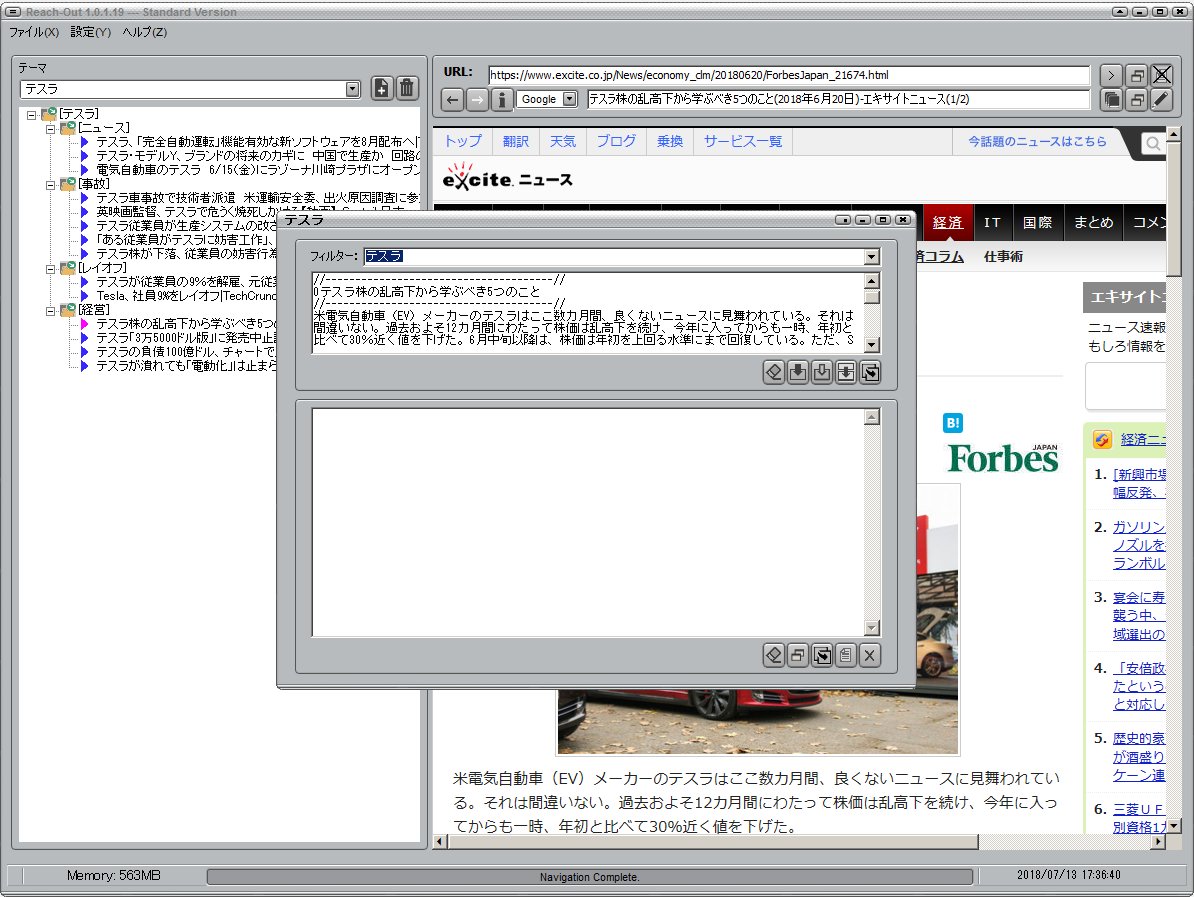Click the stacked pages icon beside title field

point(1111,100)
